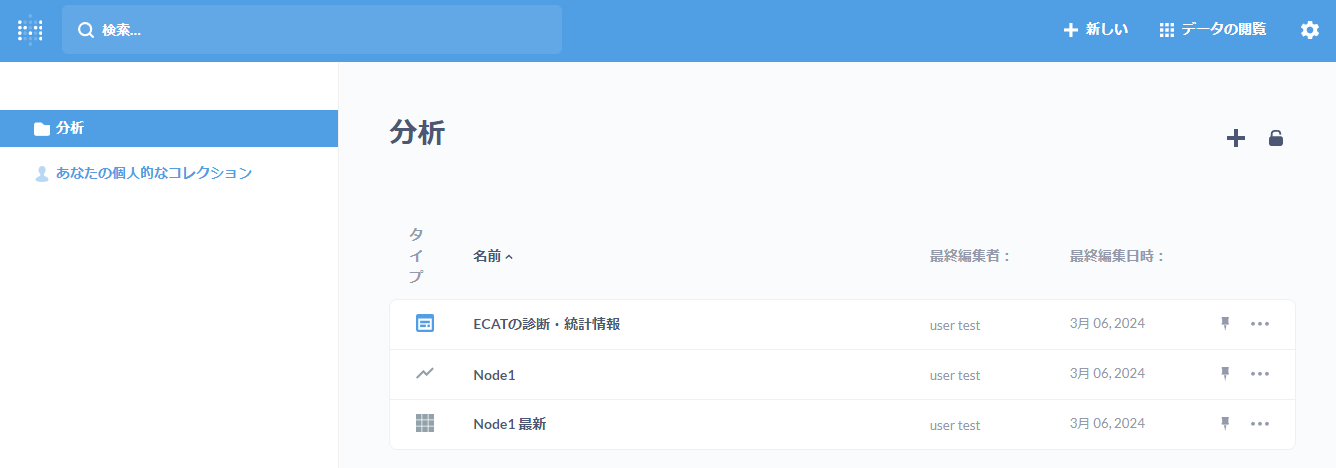The height and width of the screenshot is (468, 1336).
Task: Open more options for Node1 row
Action: (x=1260, y=373)
